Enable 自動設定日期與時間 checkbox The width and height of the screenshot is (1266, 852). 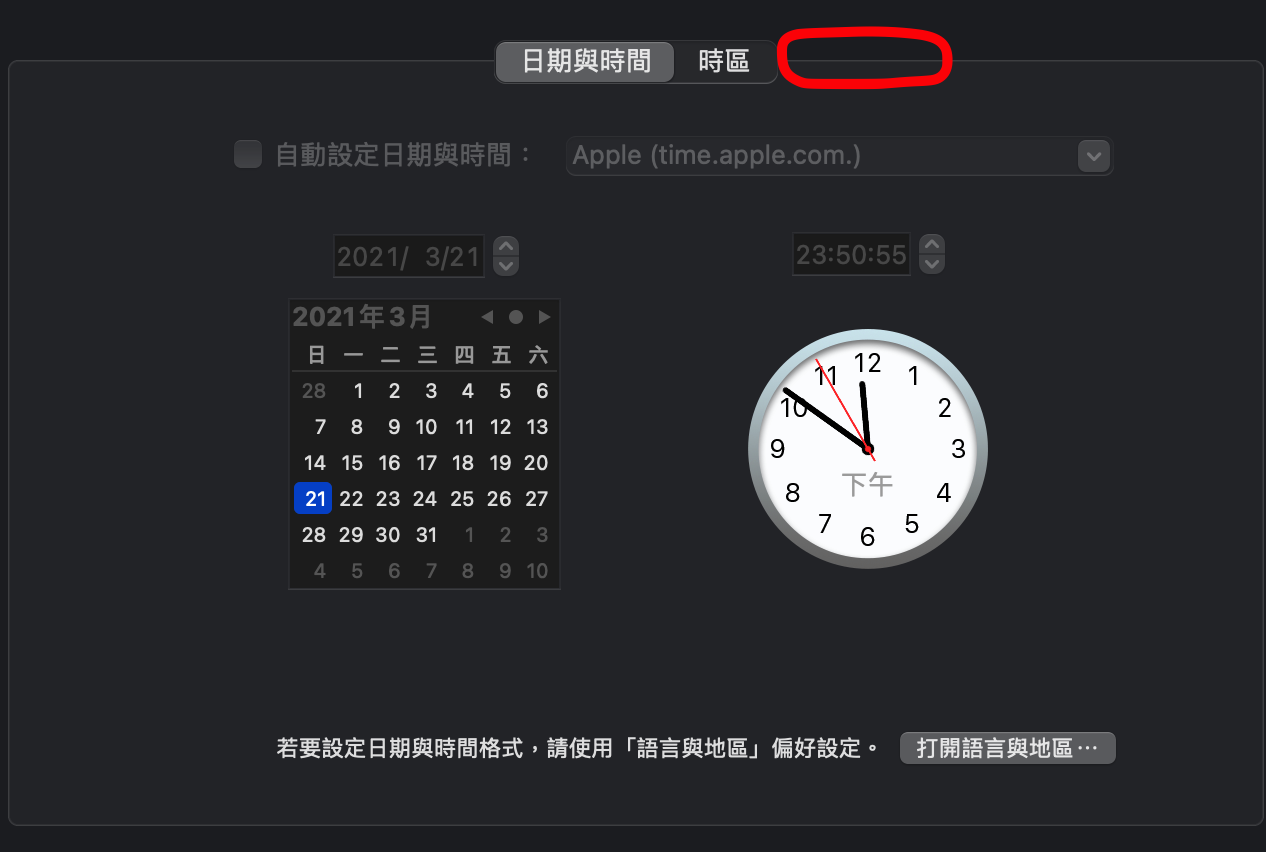point(248,155)
